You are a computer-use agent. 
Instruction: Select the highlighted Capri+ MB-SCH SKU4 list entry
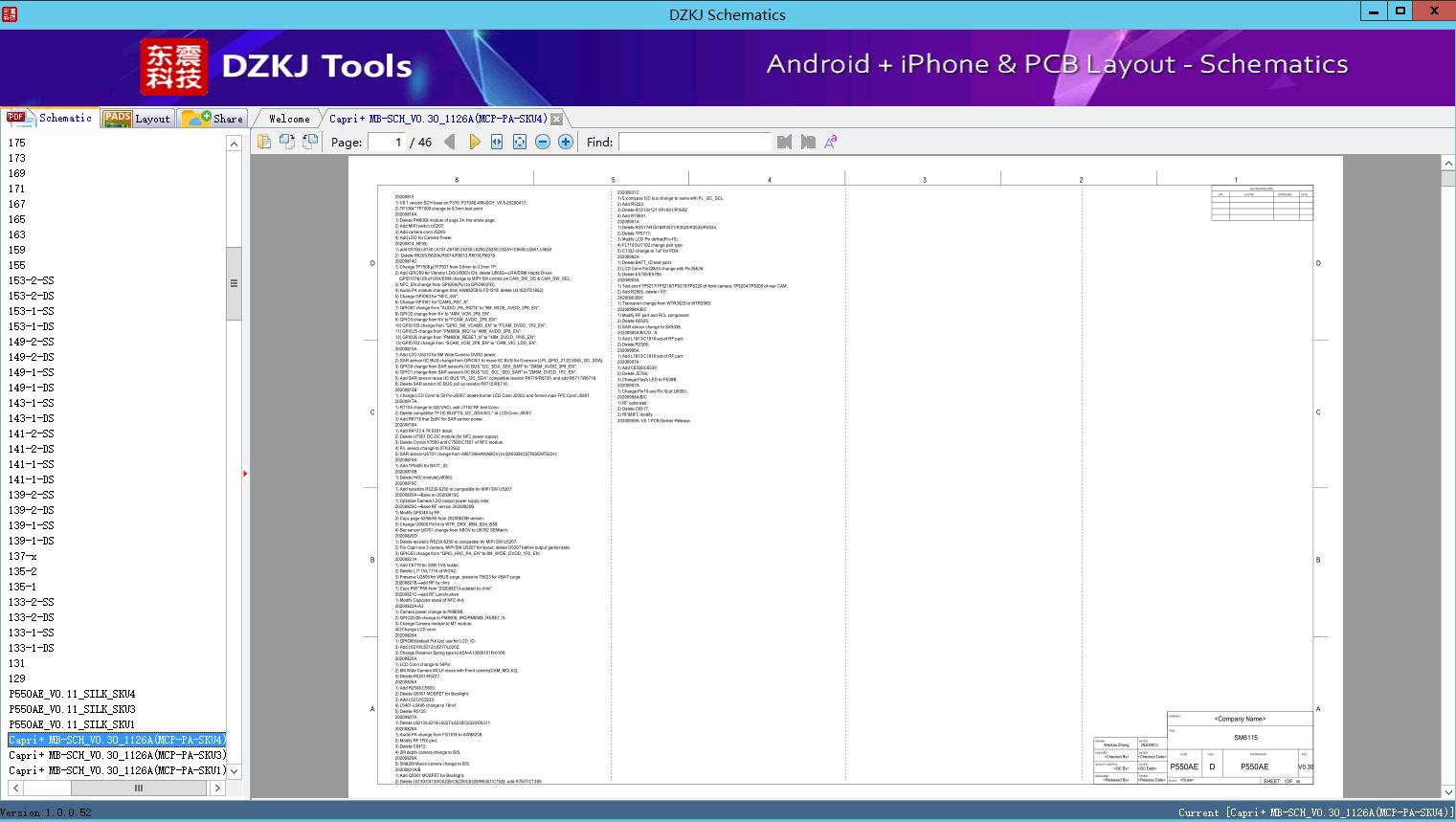coord(117,740)
